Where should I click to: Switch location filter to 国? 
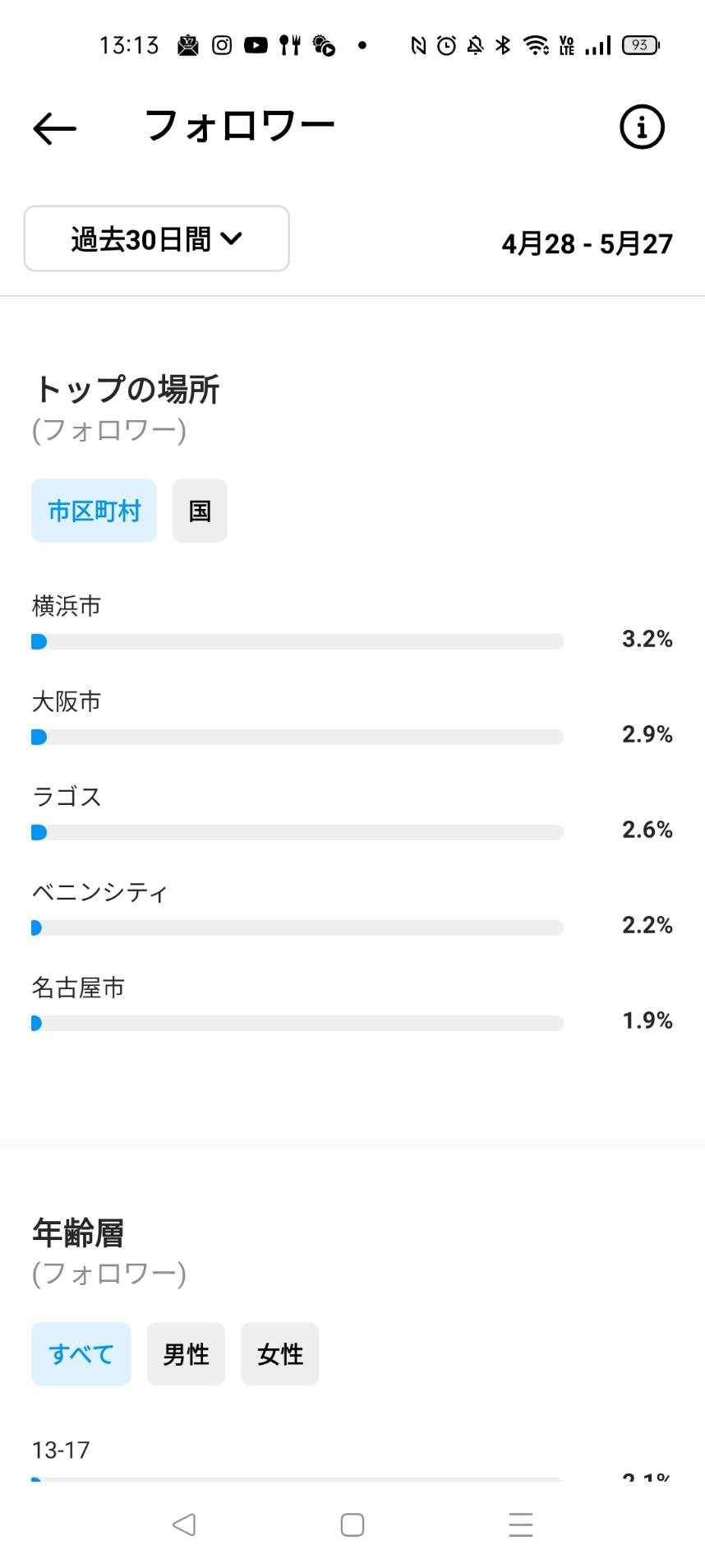[x=200, y=511]
